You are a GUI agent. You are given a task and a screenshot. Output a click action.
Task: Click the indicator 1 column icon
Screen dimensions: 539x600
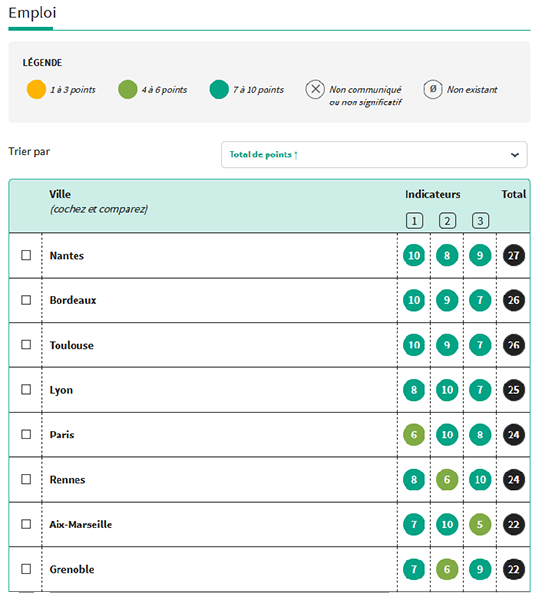tap(414, 221)
